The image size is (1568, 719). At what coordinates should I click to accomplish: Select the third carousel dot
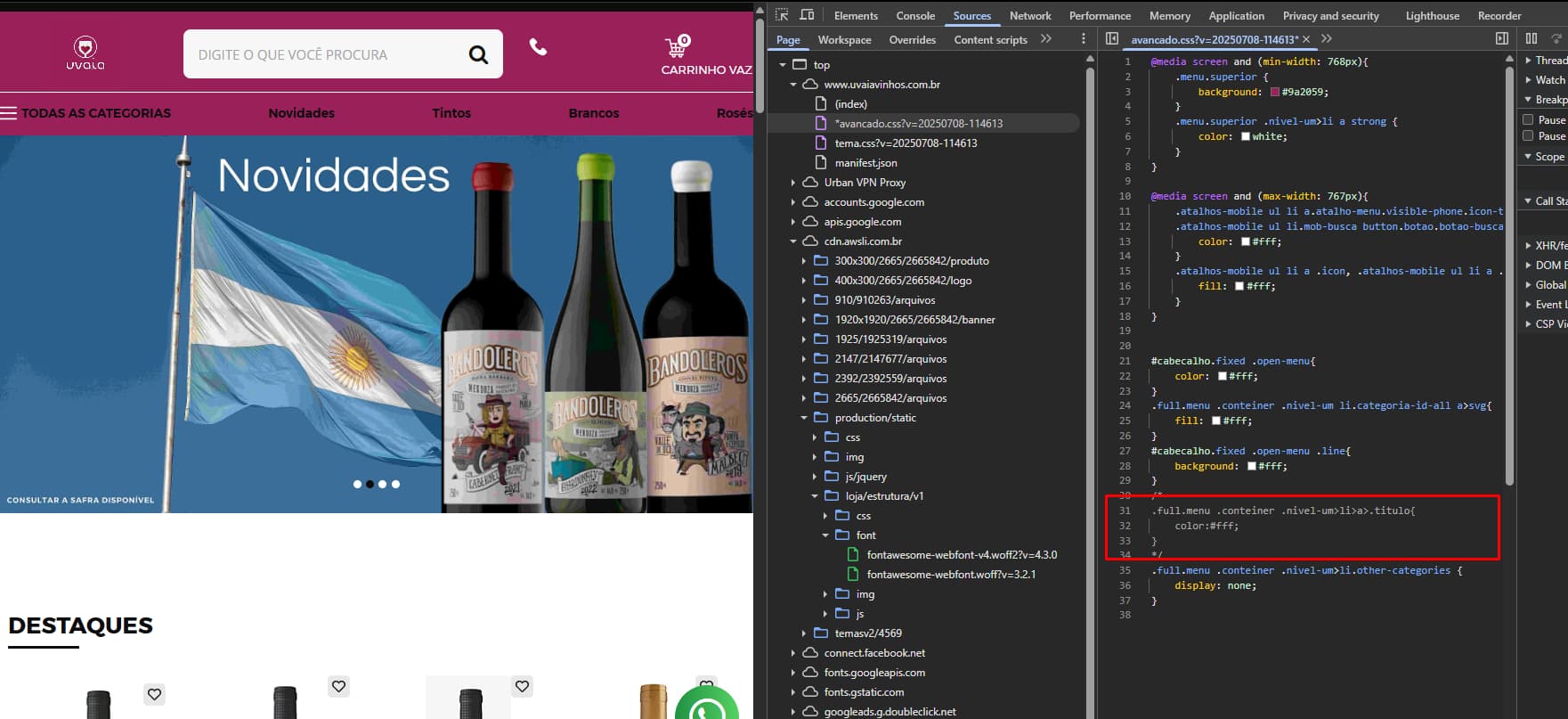pos(383,485)
